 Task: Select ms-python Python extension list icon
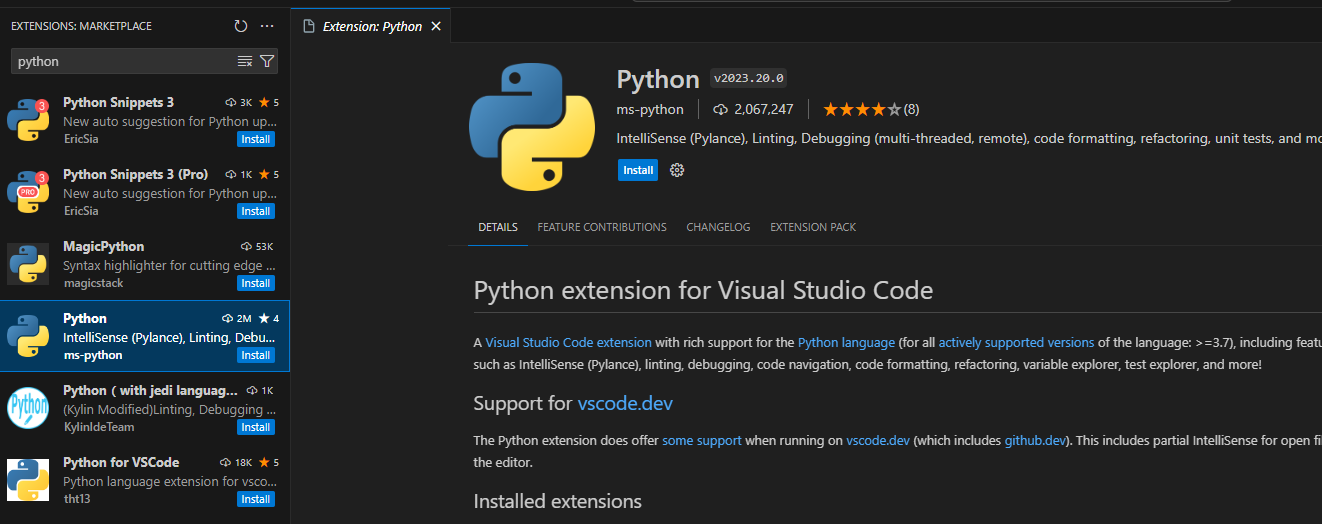(28, 336)
